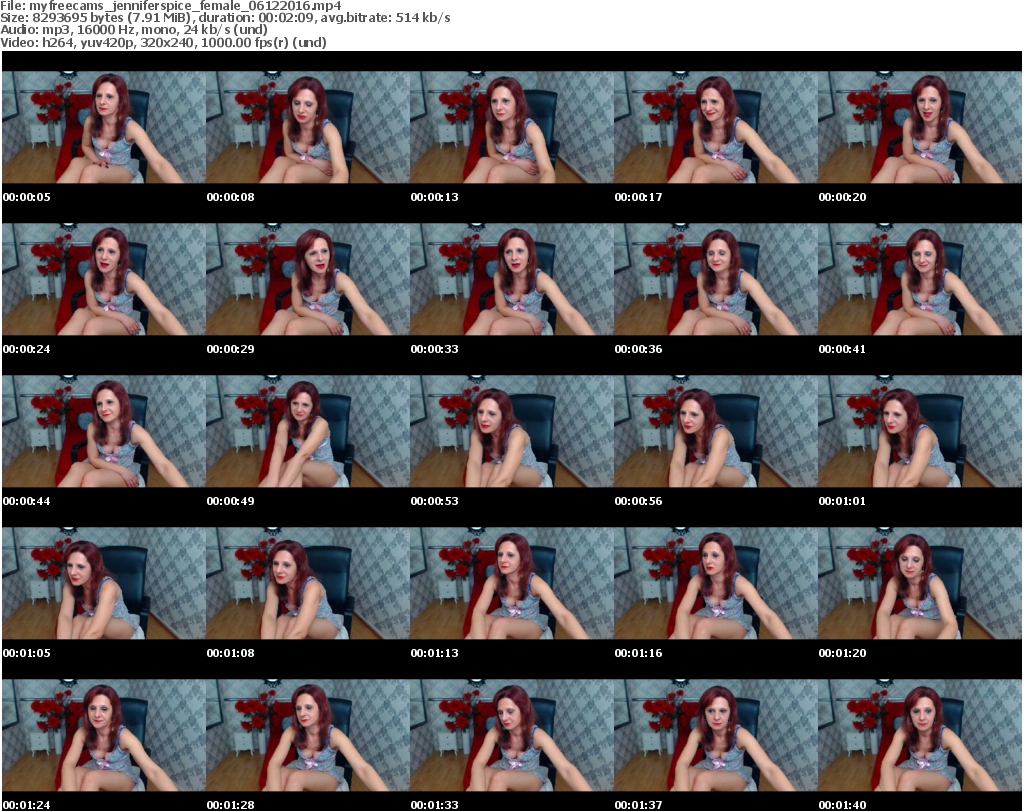Click the thumbnail at timestamp 00:00:20
The height and width of the screenshot is (811, 1024).
click(920, 127)
